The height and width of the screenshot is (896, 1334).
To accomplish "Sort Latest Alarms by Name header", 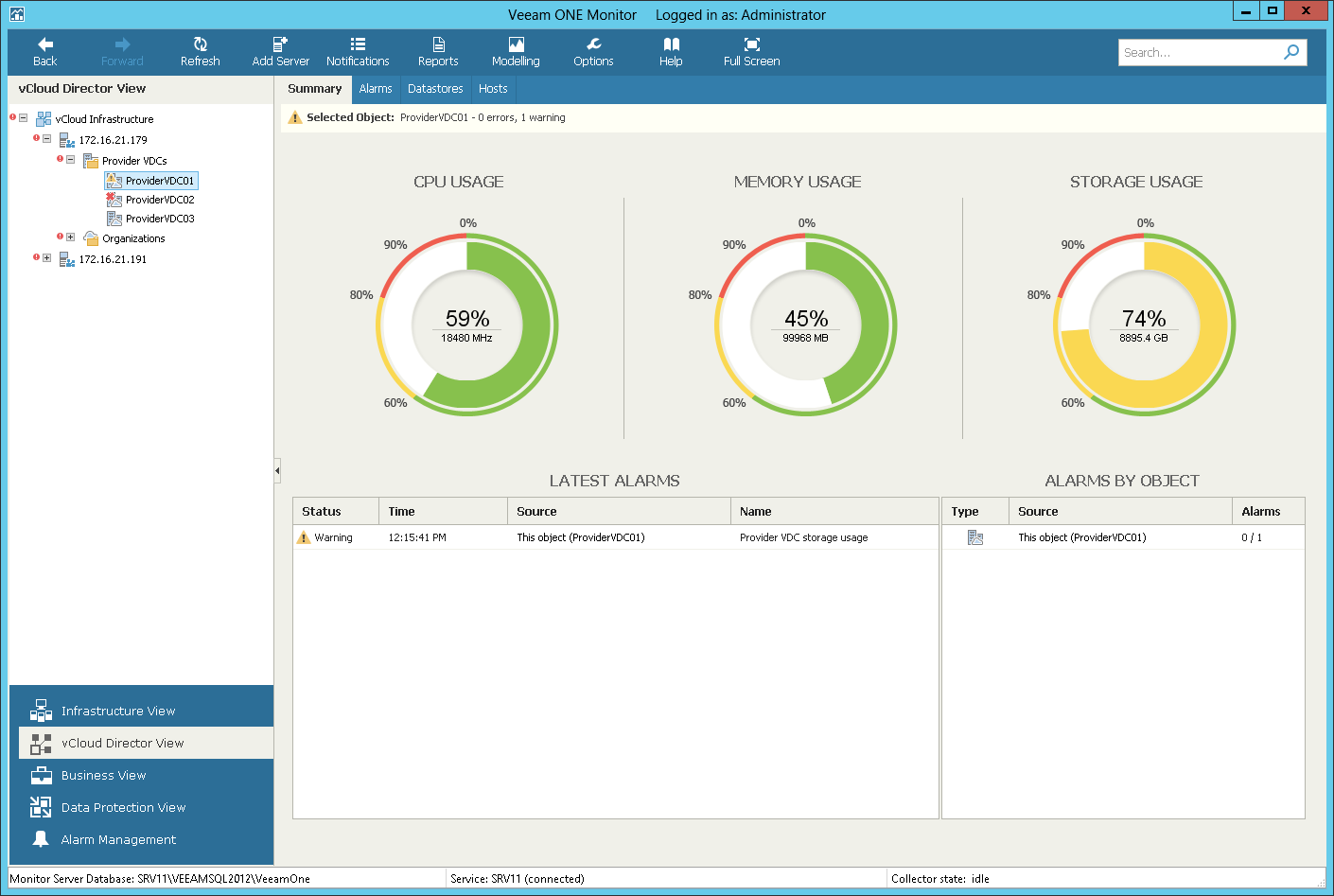I will (x=834, y=511).
